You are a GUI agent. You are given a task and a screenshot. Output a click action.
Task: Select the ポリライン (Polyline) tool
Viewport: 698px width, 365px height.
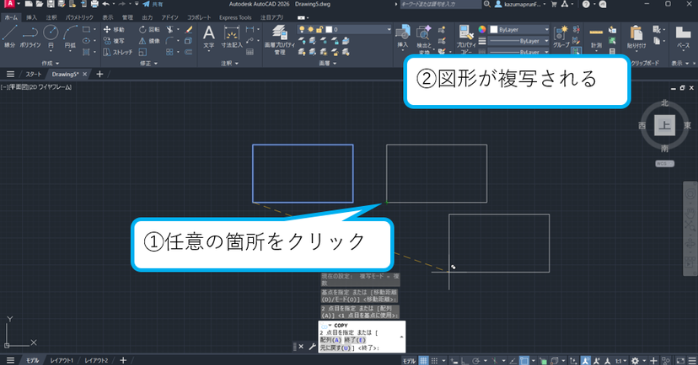tap(30, 36)
